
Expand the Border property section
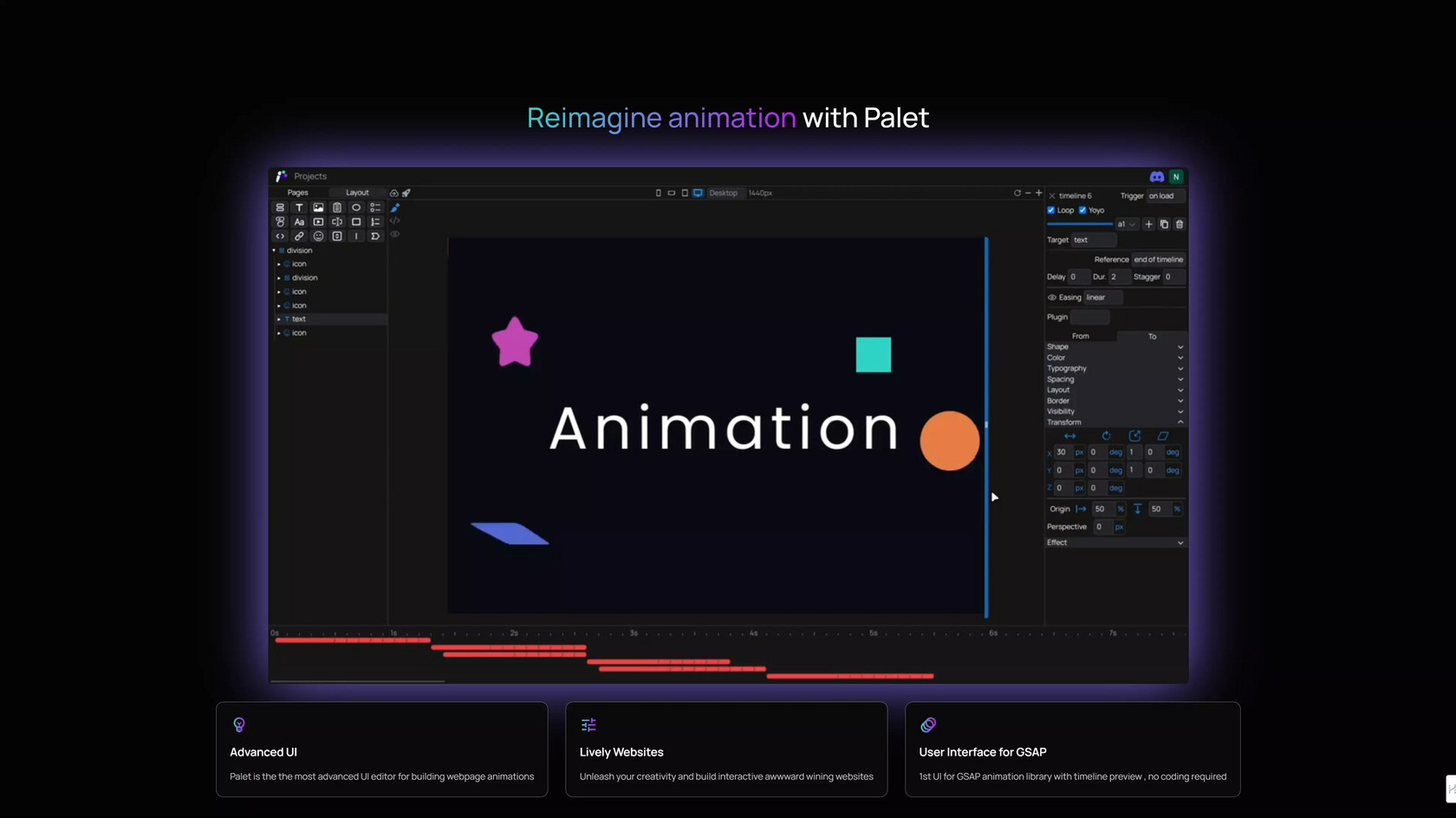click(1115, 401)
